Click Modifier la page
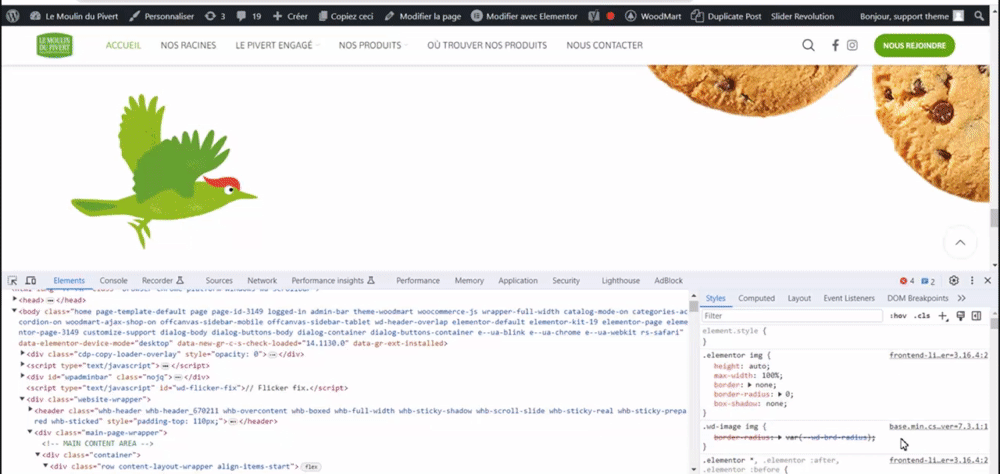Screen dimensions: 1000x474 point(423,17)
